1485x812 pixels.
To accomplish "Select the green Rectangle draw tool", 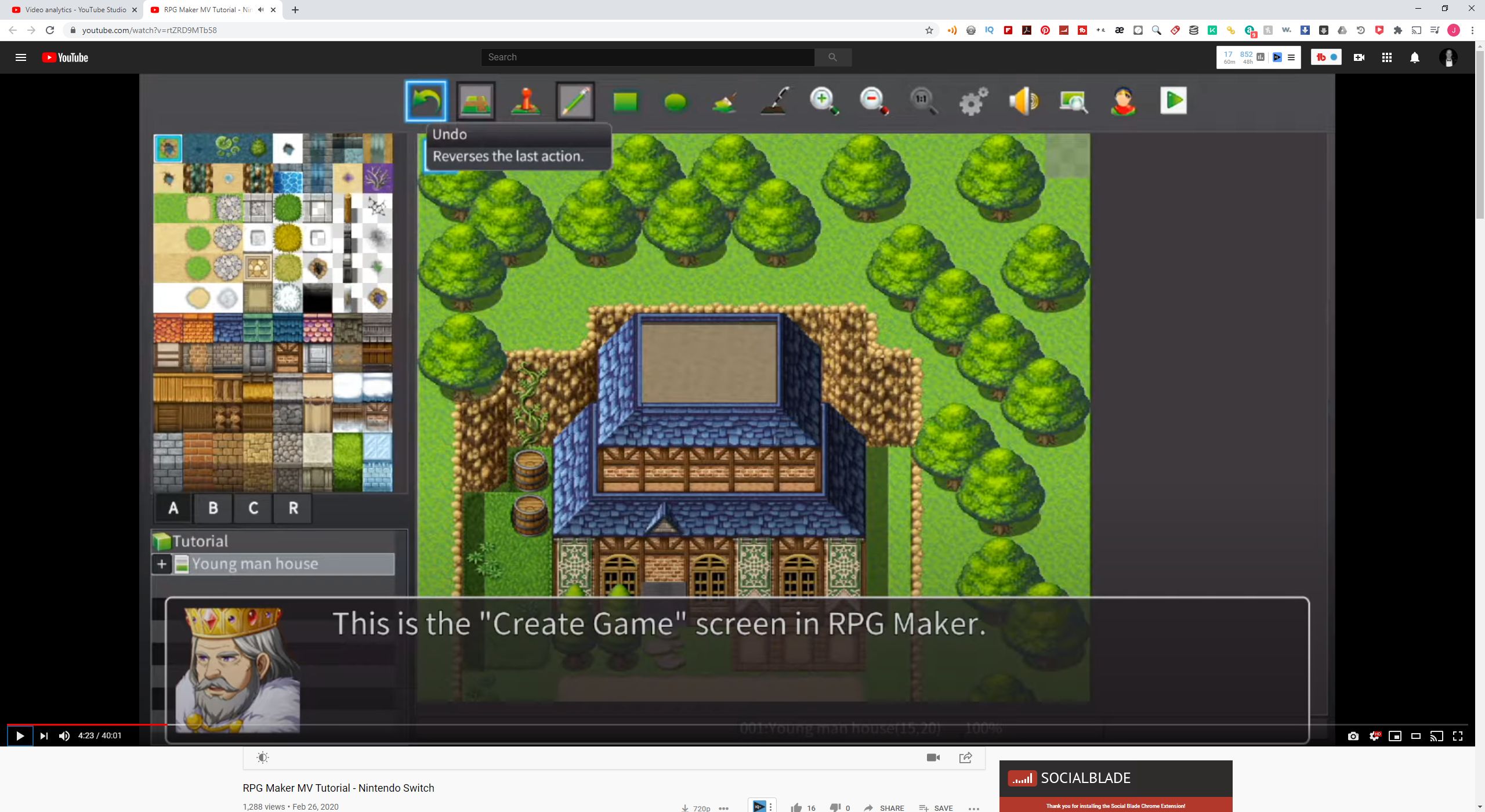I will (x=625, y=101).
